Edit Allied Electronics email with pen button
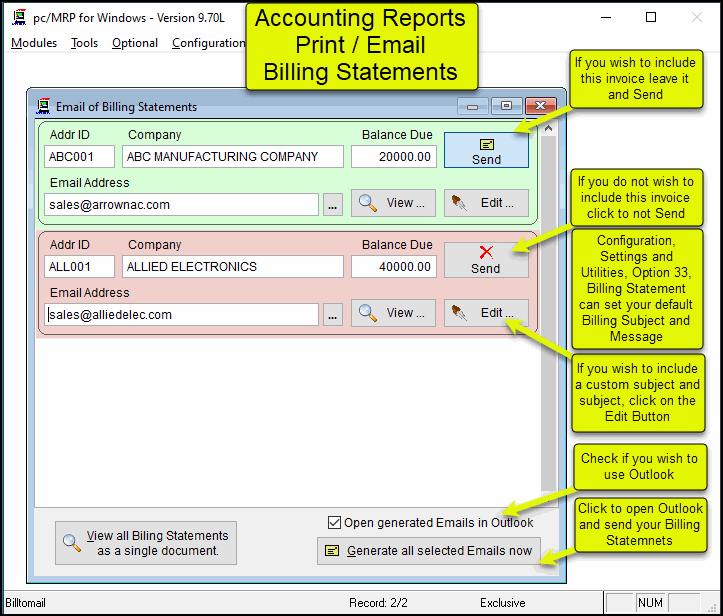 (x=486, y=313)
